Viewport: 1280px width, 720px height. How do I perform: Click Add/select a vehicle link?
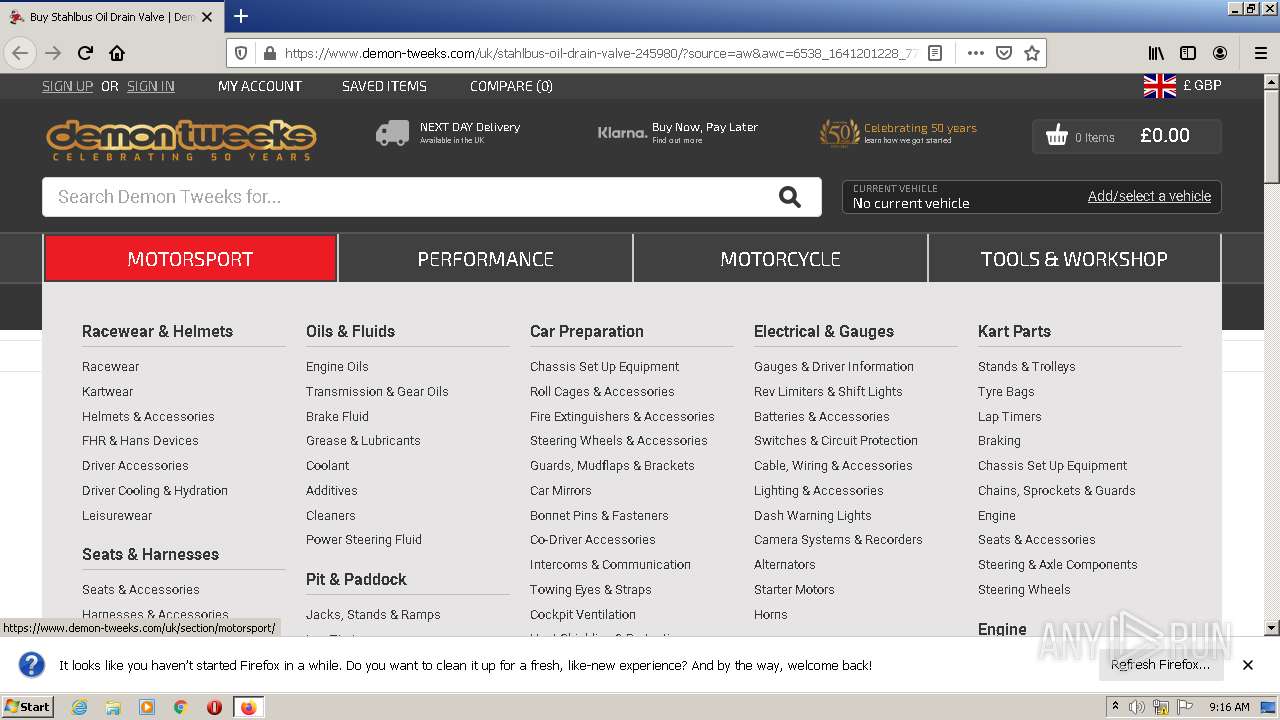click(x=1149, y=196)
